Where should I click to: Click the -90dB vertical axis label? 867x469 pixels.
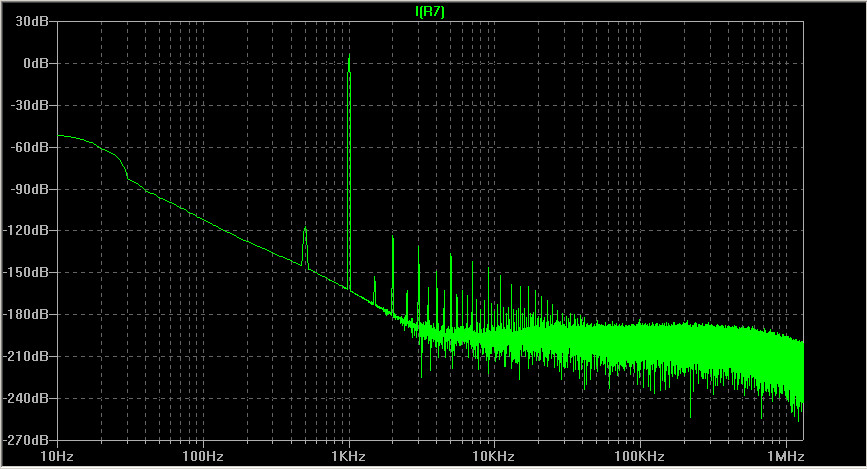(30, 189)
